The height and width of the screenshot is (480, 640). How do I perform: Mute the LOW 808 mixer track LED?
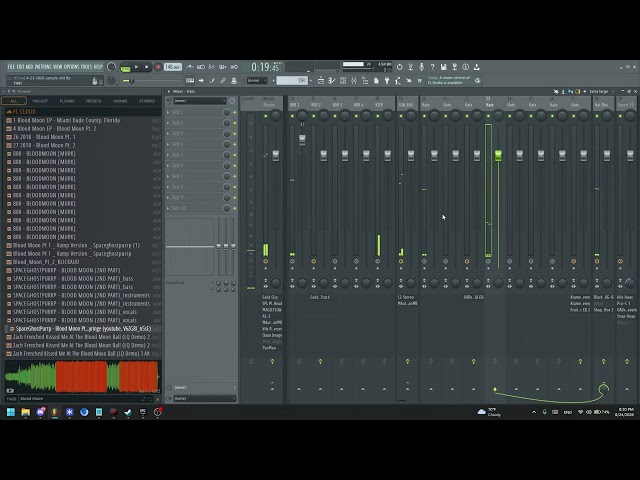click(x=401, y=116)
